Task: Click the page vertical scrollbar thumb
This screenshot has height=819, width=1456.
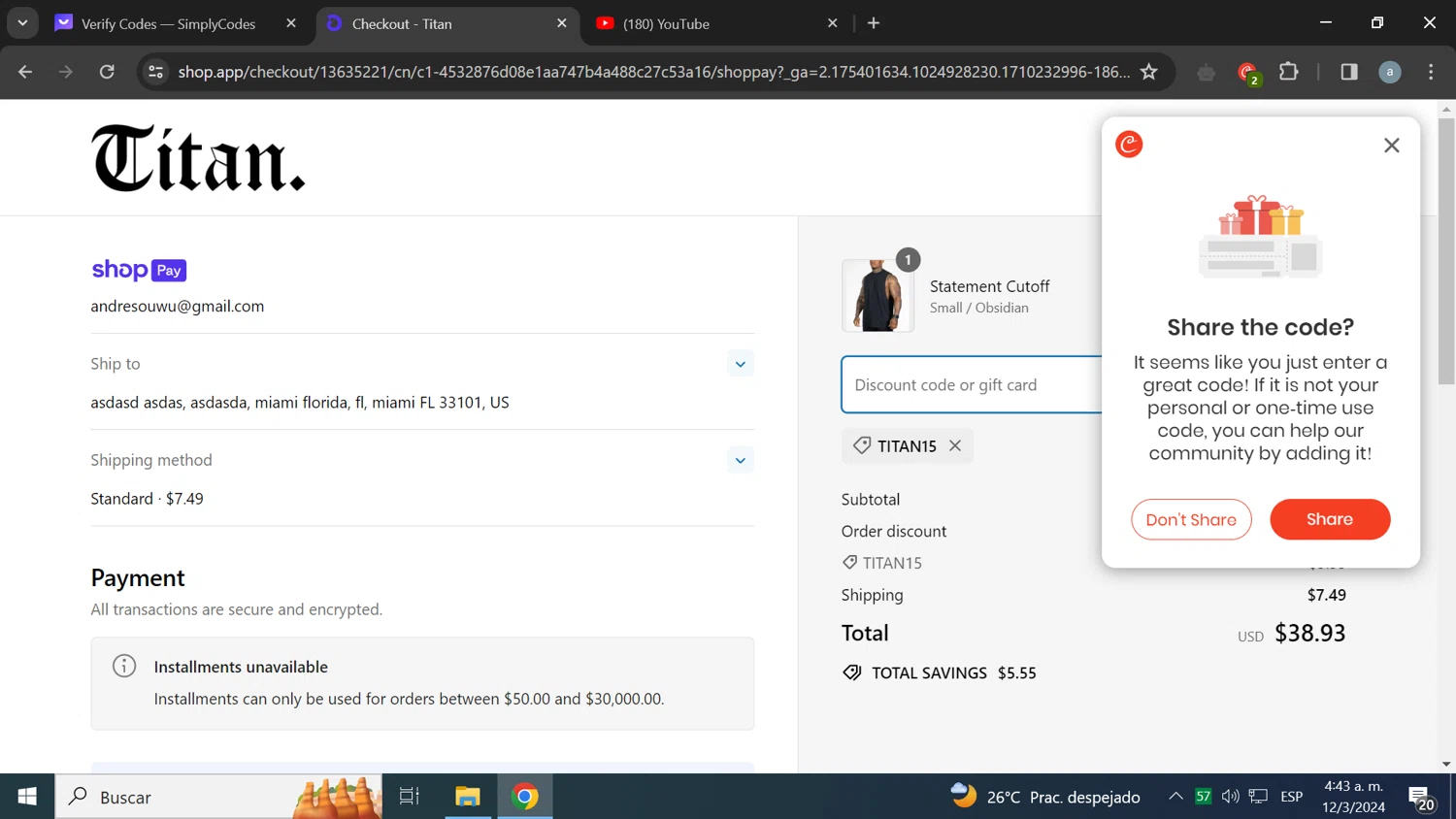Action: tap(1446, 250)
